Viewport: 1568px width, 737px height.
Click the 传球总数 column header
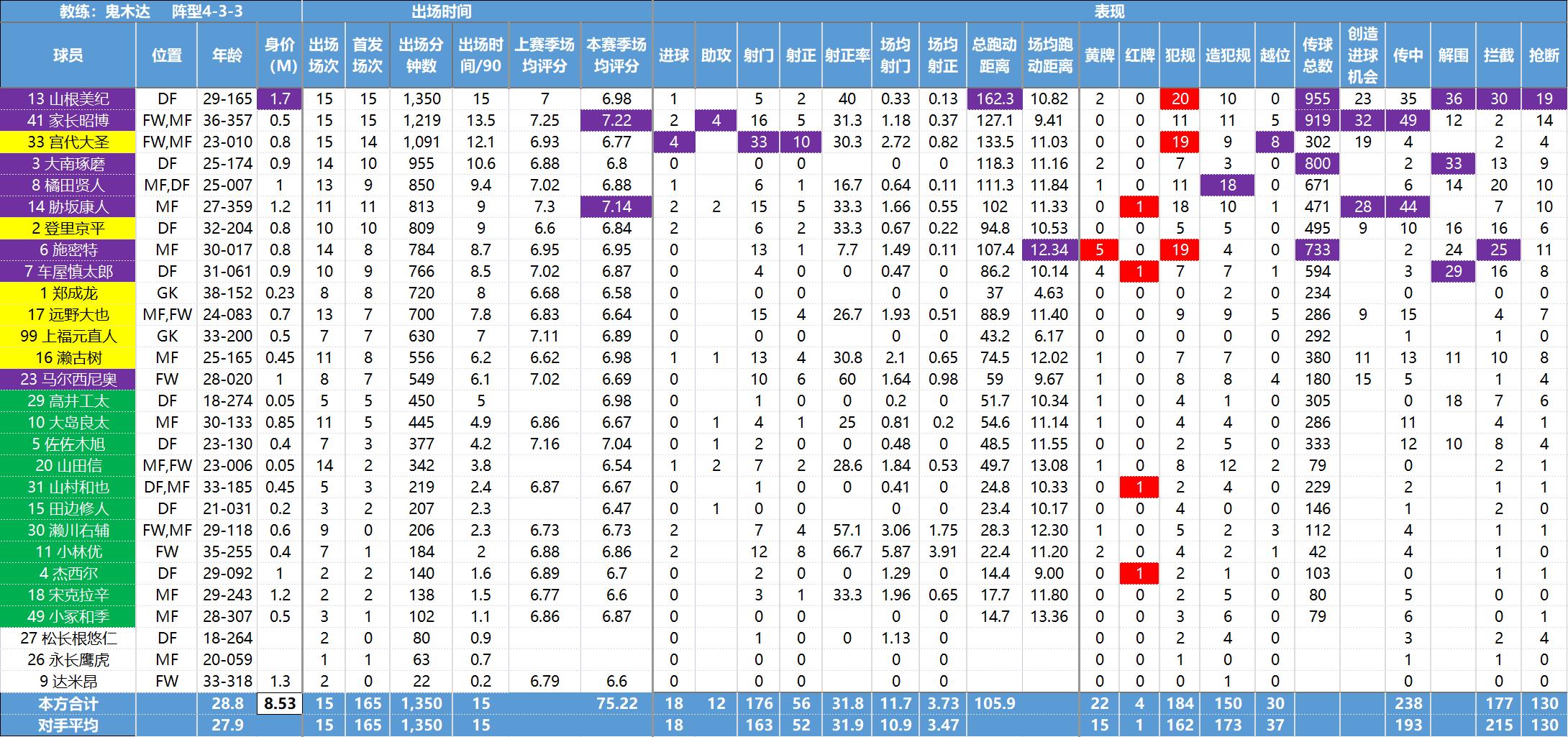click(x=1318, y=55)
